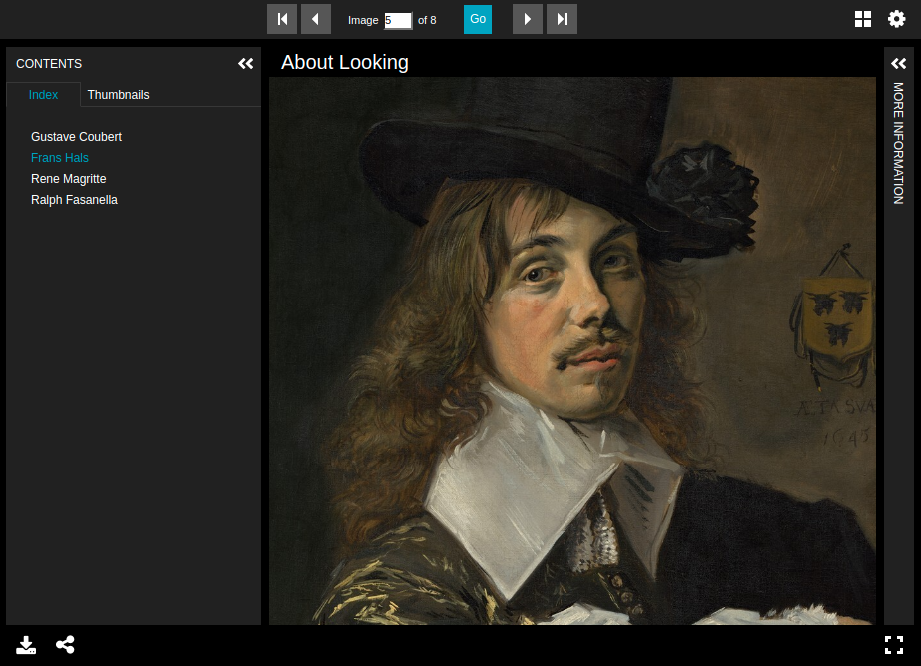The height and width of the screenshot is (666, 921).
Task: Open Ralph Fasanella index entry
Action: (x=75, y=200)
